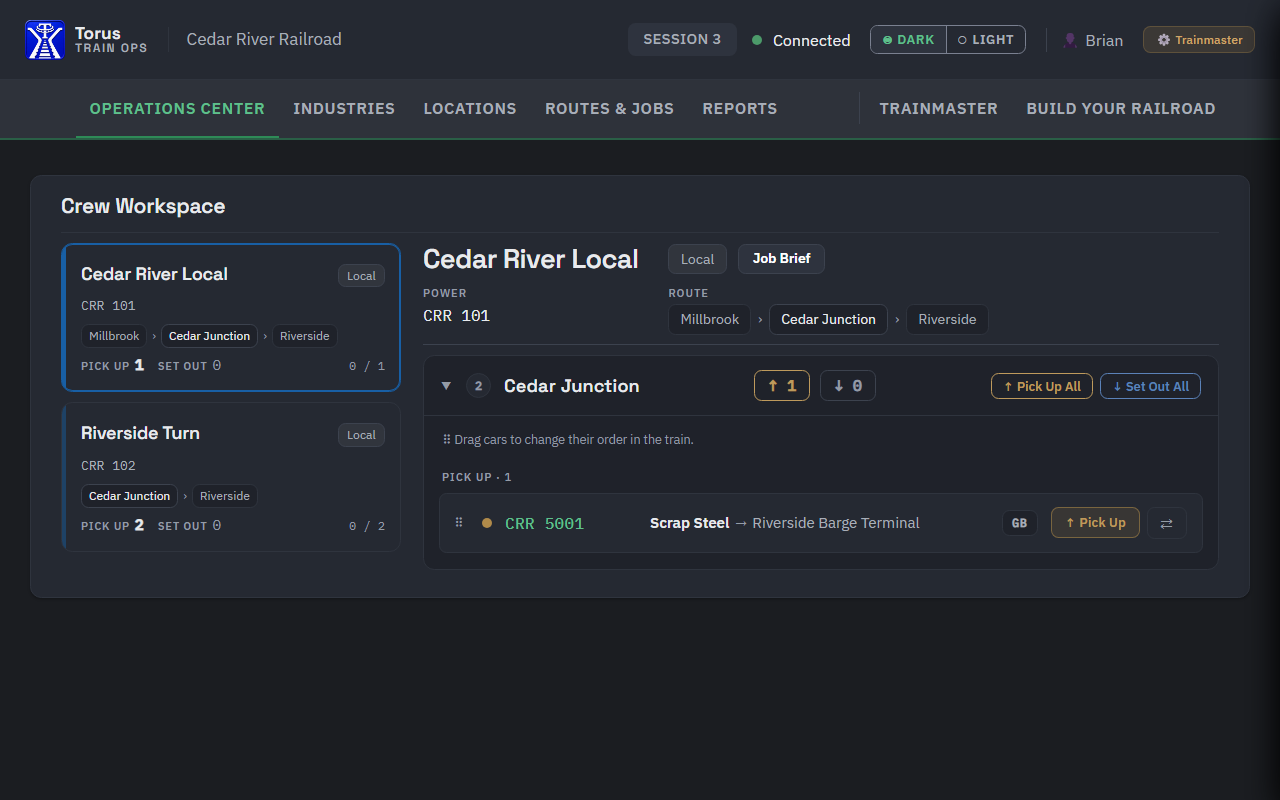Image resolution: width=1280 pixels, height=800 pixels.
Task: Open Routes & Jobs tab
Action: 609,109
